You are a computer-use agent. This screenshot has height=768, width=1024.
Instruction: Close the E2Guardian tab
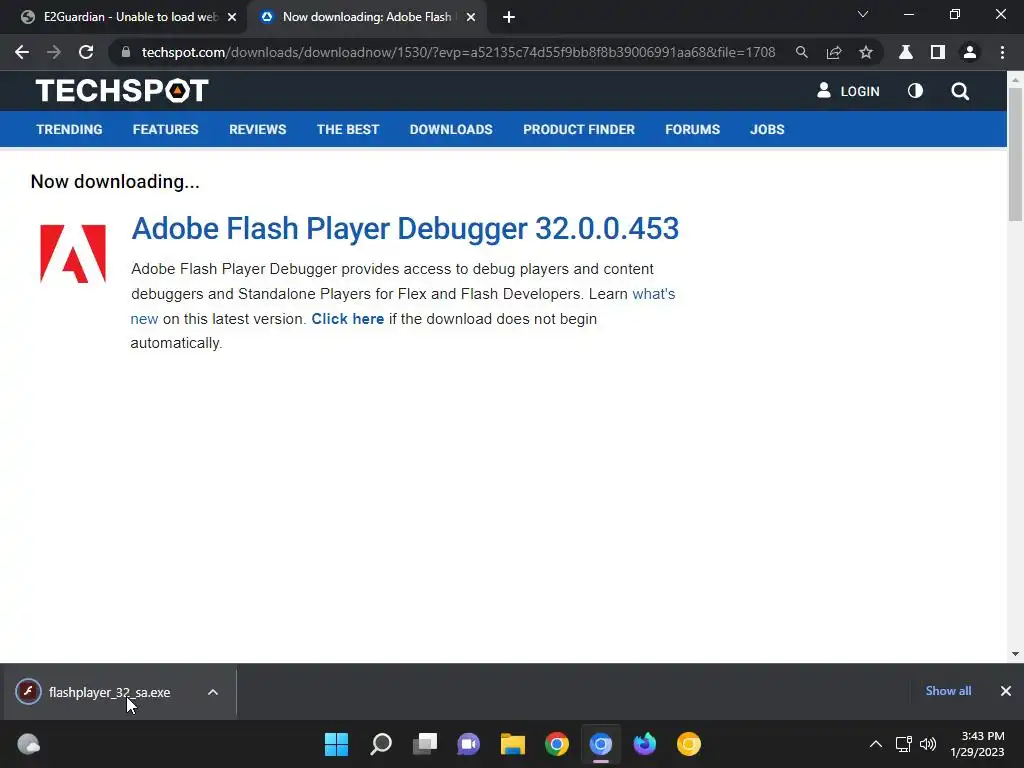pos(232,17)
